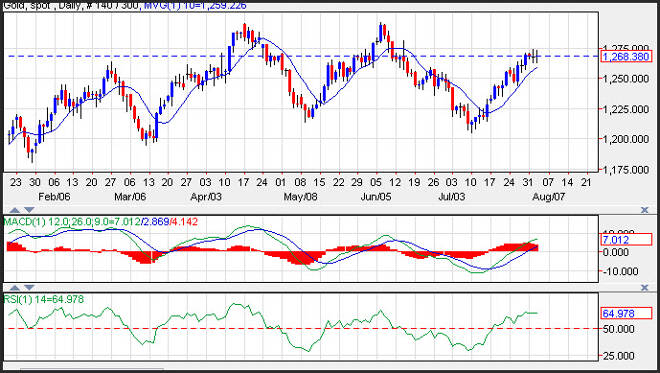Click the MACD(1) 12.0,26.0,9.0 indicator label

click(x=101, y=221)
